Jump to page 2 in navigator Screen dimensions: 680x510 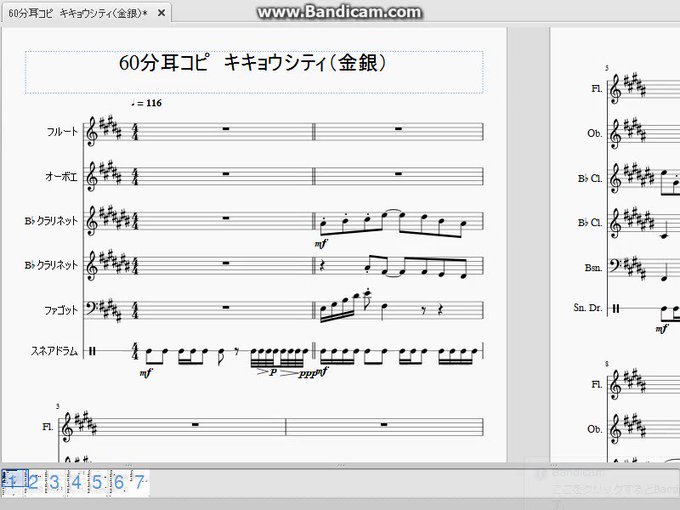click(34, 482)
